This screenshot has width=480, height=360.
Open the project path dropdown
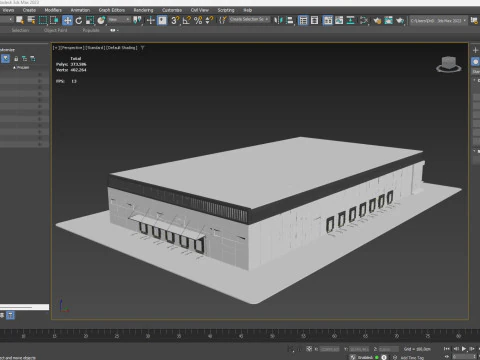point(438,20)
